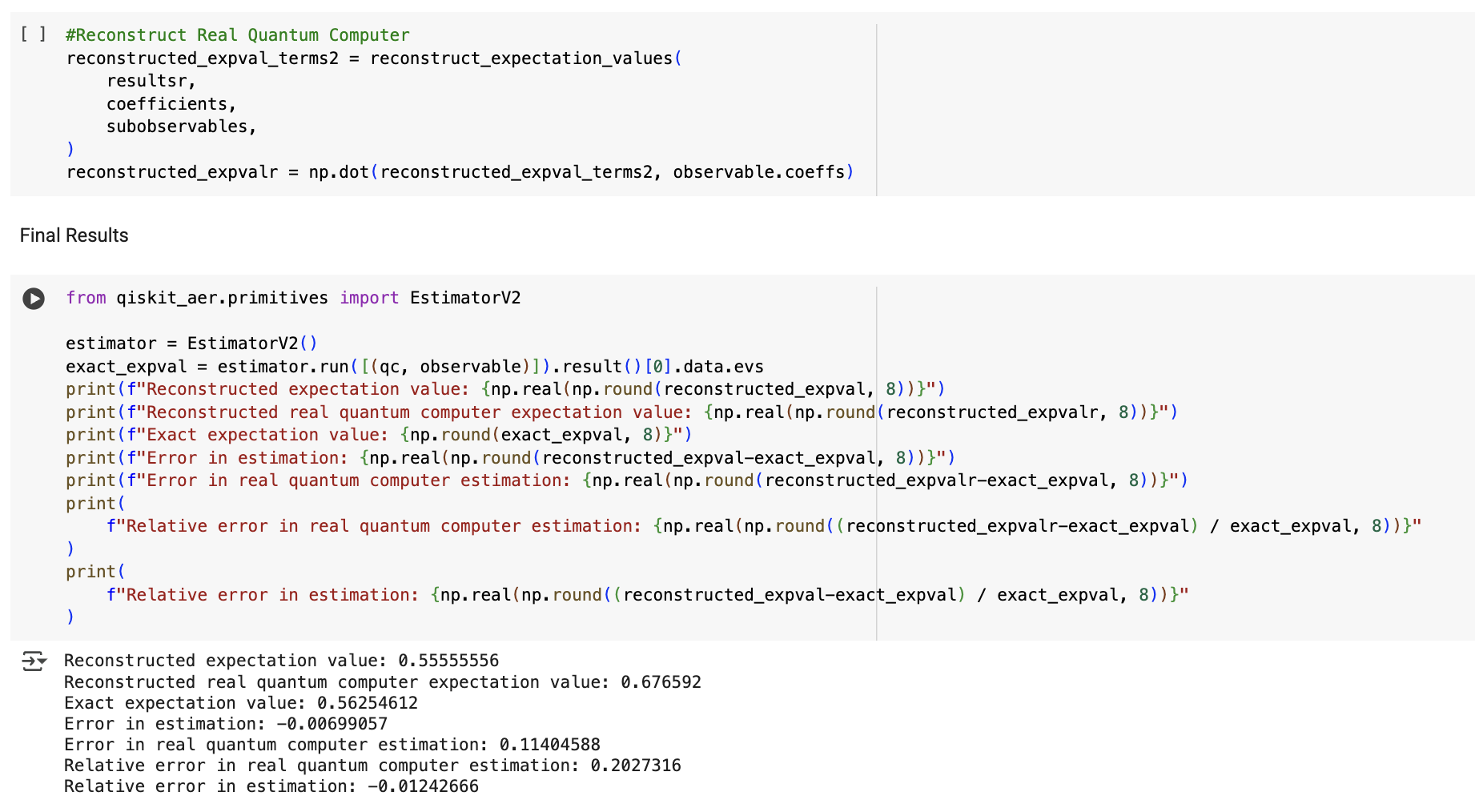Click output 'Relative error in estimation: -0.01242666'
Image resolution: width=1475 pixels, height=812 pixels.
coord(271,786)
